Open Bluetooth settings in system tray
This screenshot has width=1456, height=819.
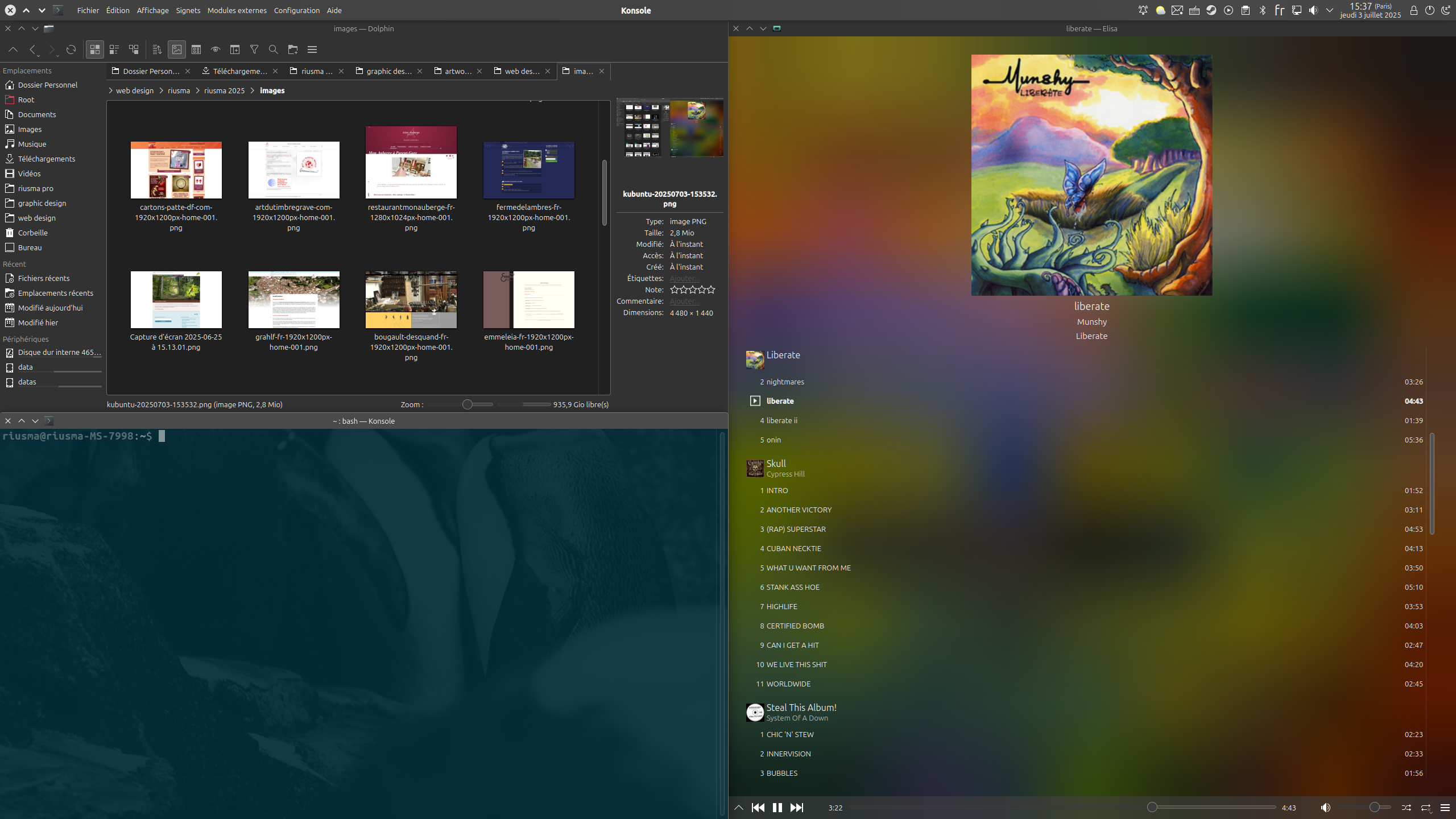(1263, 10)
